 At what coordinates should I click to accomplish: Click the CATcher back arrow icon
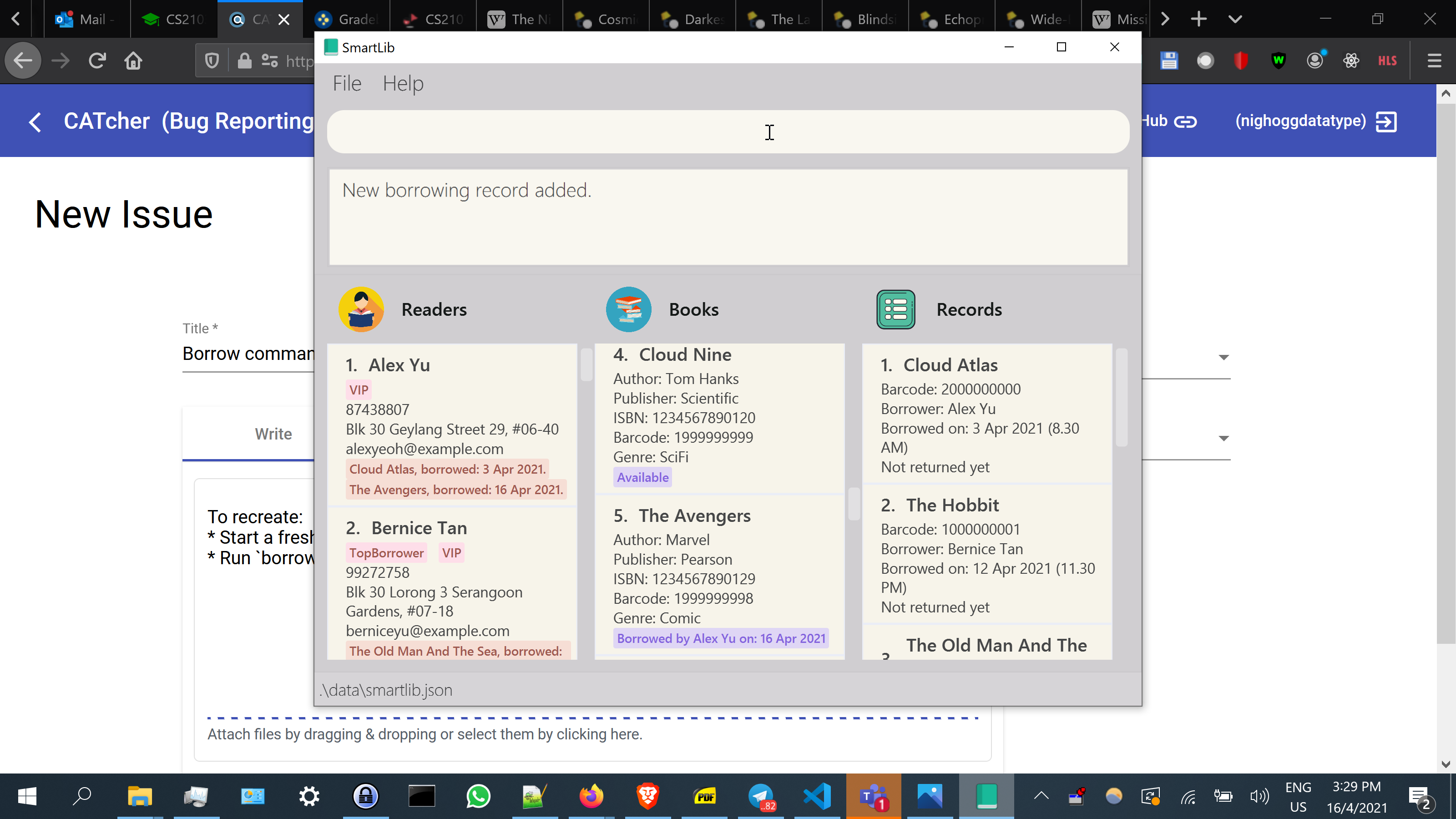tap(35, 121)
